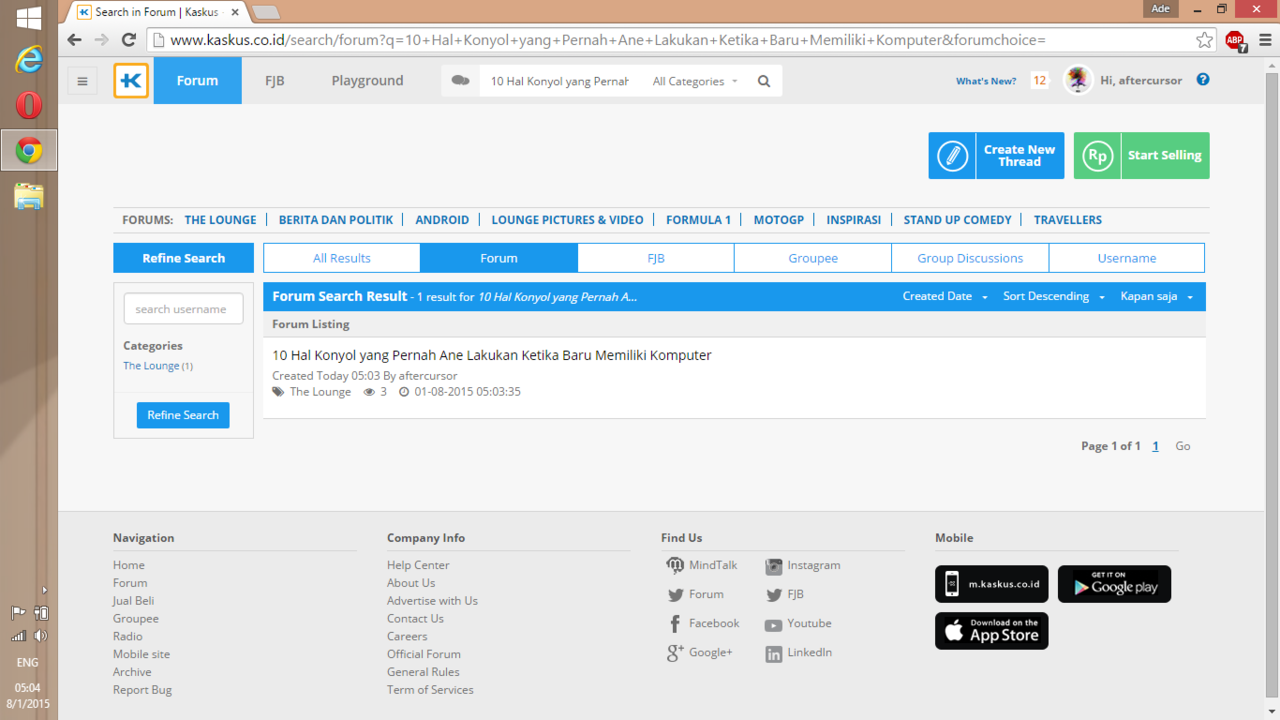Go back with the browser back arrow
1280x720 pixels.
point(74,40)
